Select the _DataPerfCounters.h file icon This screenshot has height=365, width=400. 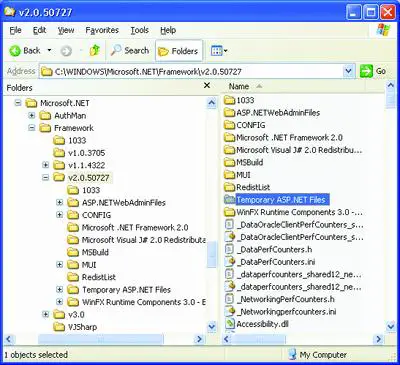230,250
